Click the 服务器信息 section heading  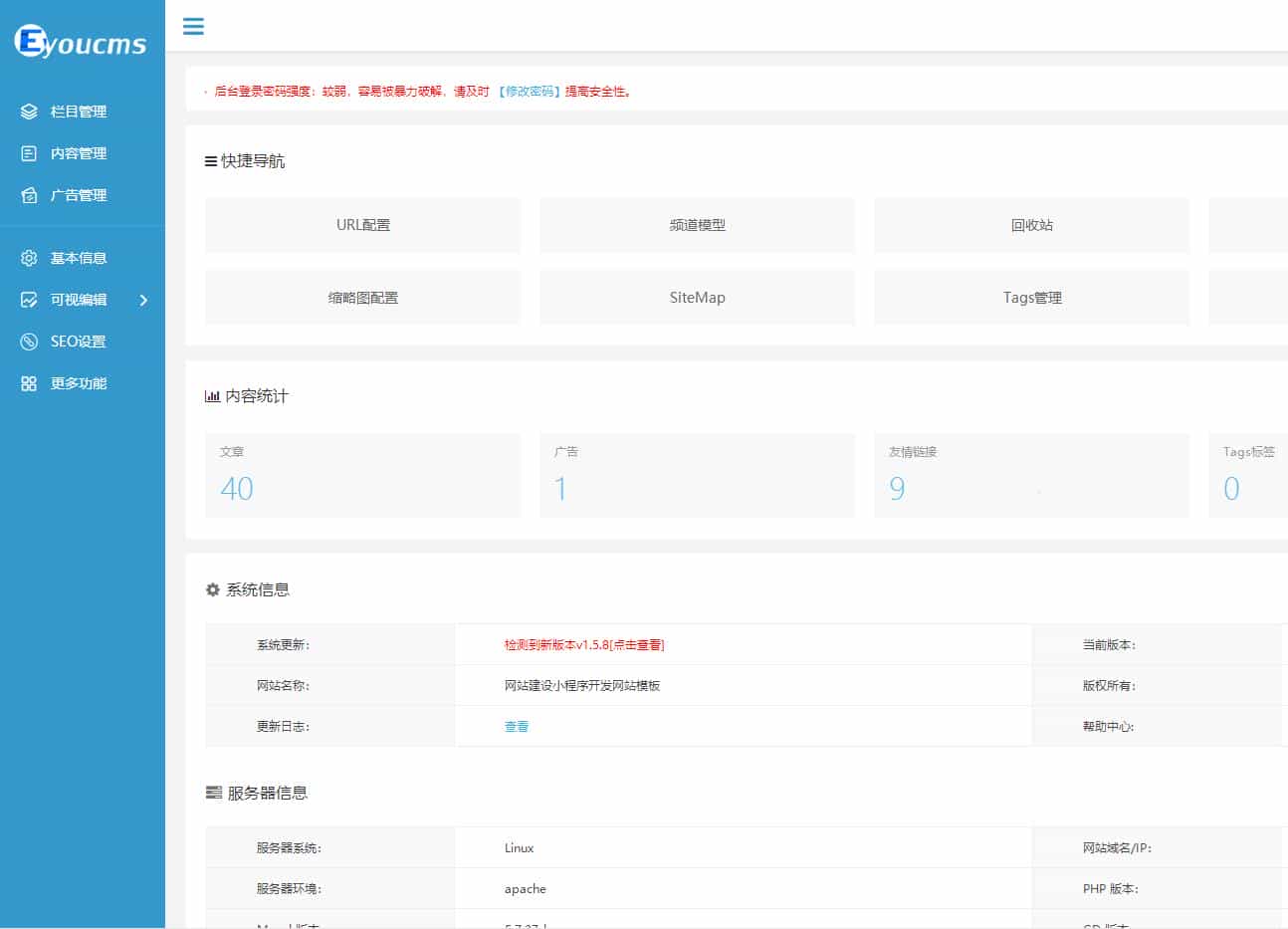(x=268, y=793)
